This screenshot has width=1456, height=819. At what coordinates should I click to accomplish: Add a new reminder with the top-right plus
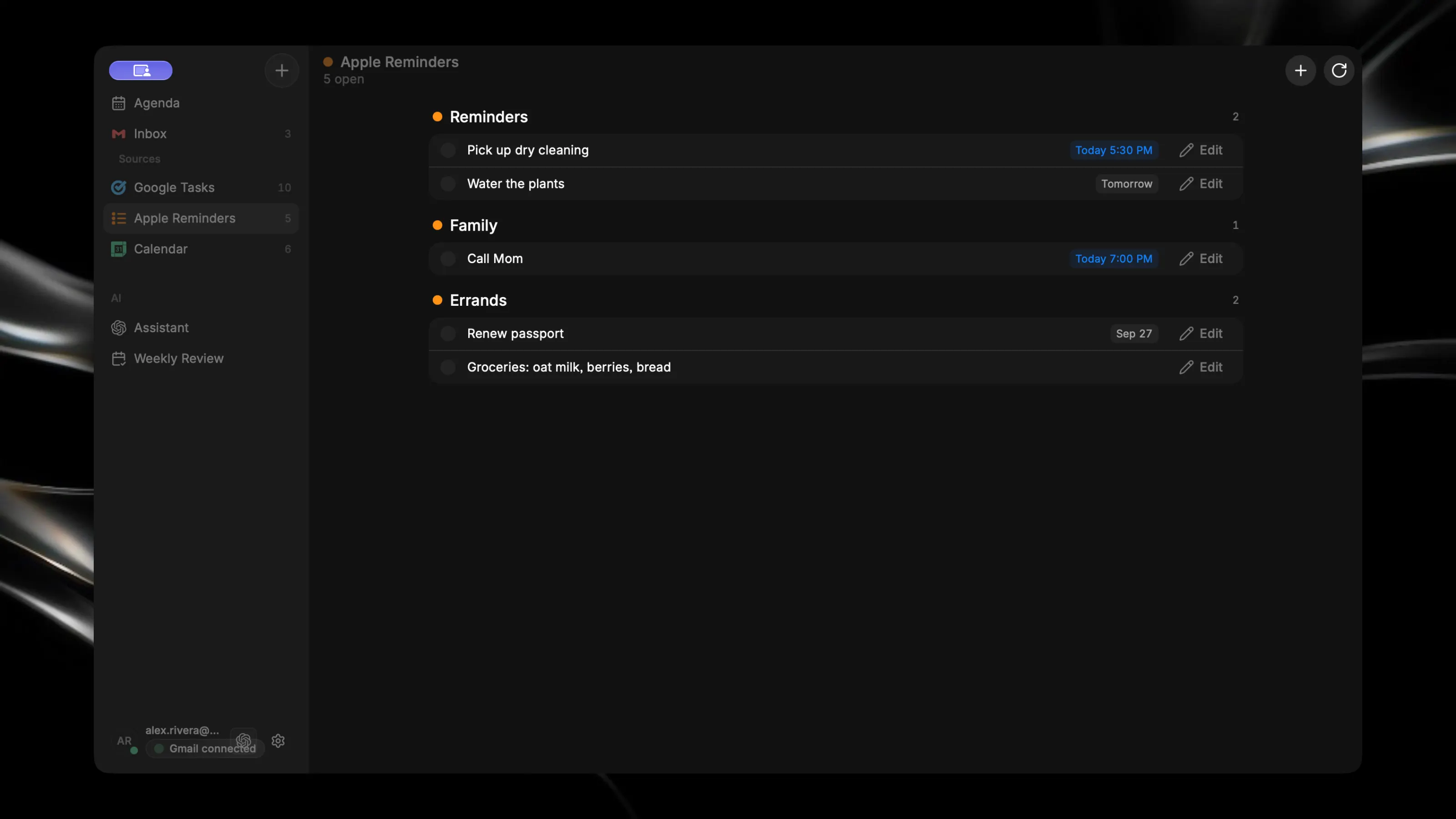pos(1300,70)
